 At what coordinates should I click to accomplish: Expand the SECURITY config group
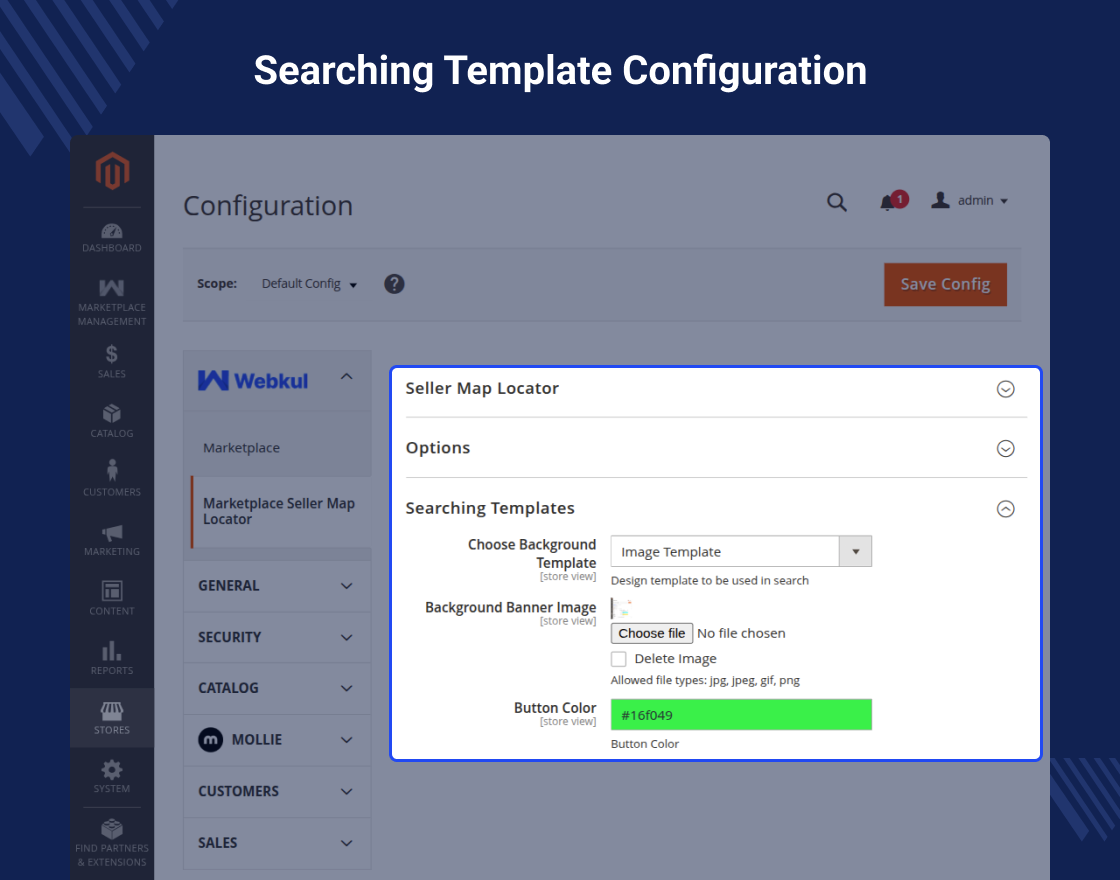[277, 637]
